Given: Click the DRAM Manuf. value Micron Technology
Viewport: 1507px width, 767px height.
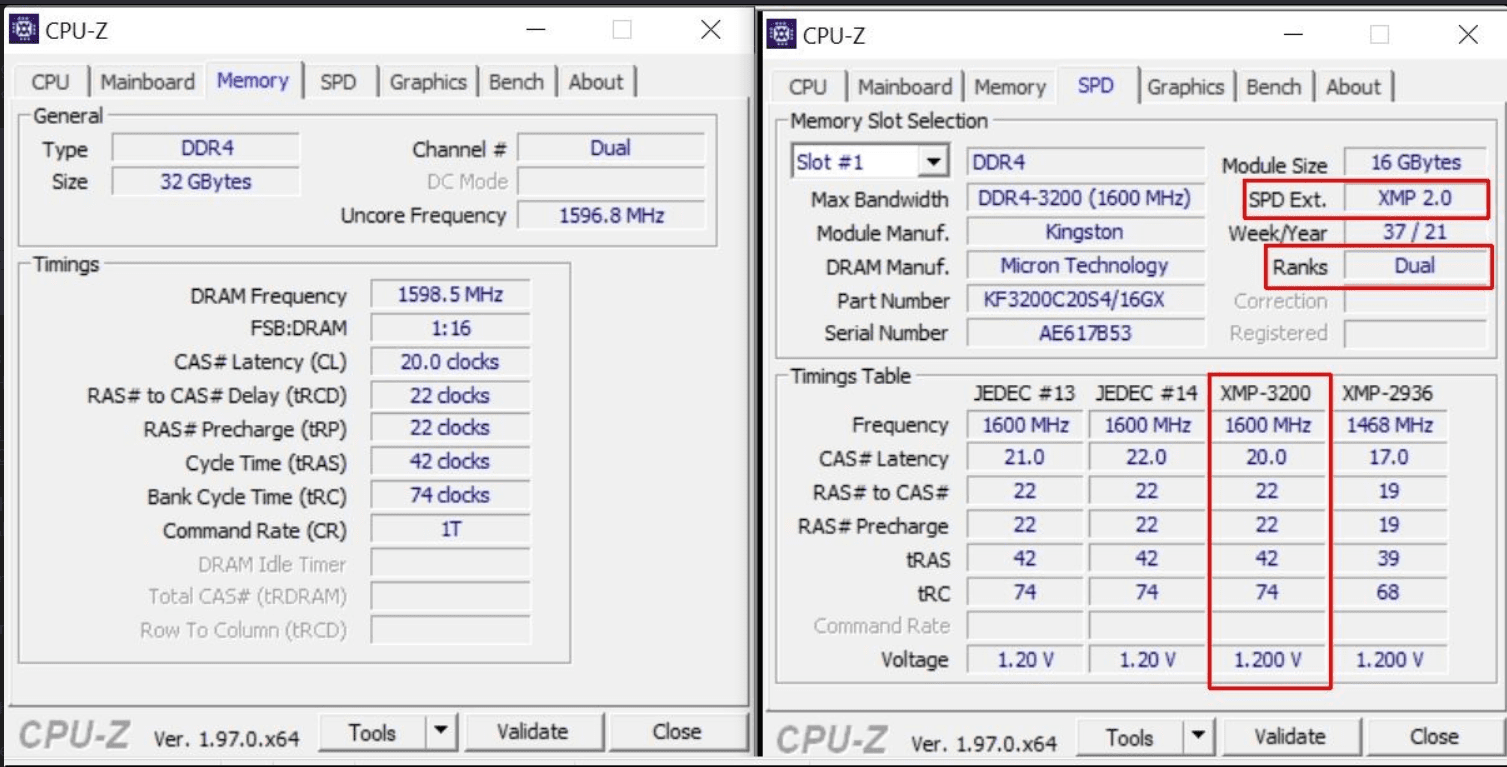Looking at the screenshot, I should (x=1086, y=266).
